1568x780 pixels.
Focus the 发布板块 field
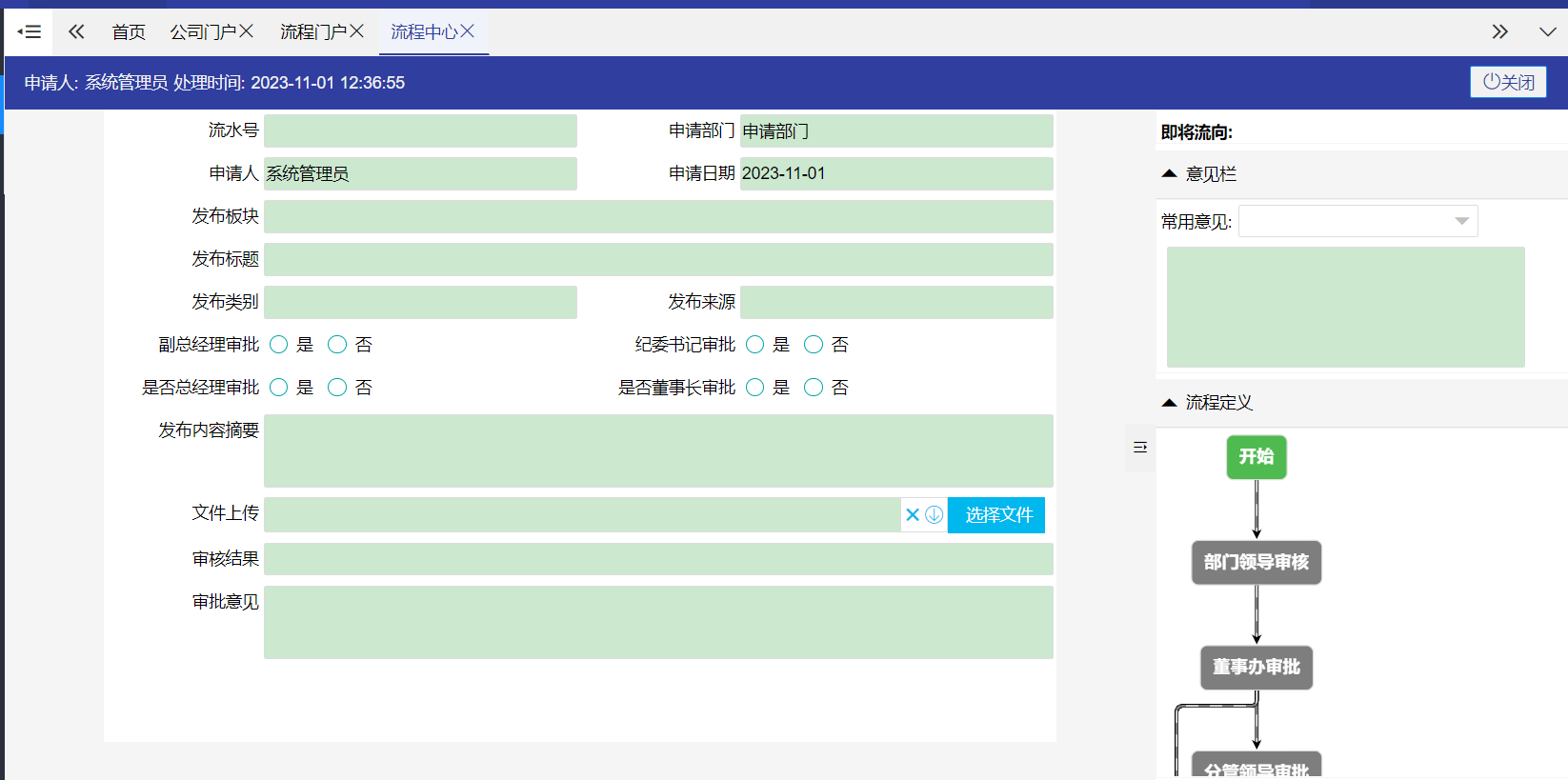coord(658,216)
